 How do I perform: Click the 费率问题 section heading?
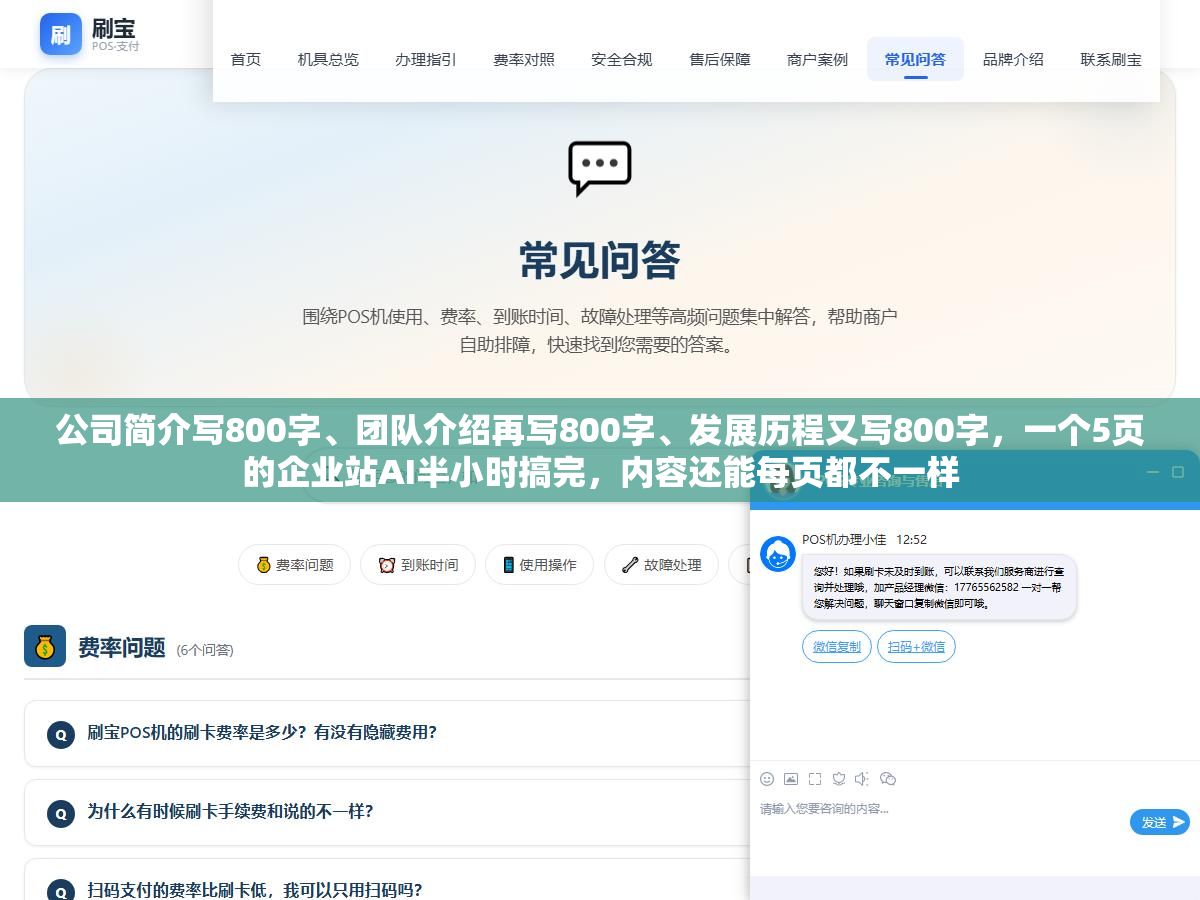pos(122,647)
